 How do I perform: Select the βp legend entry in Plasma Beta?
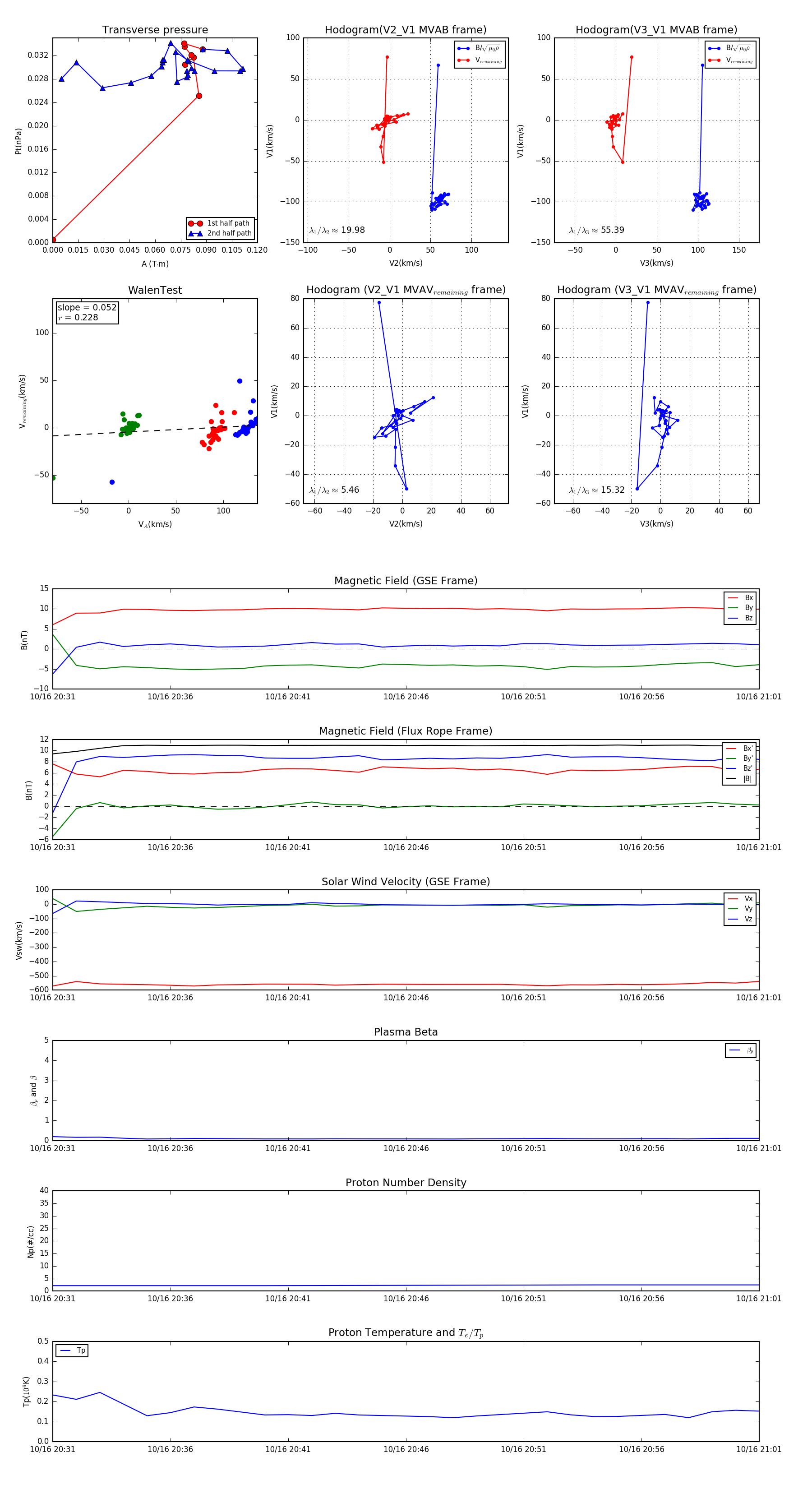click(x=741, y=1050)
